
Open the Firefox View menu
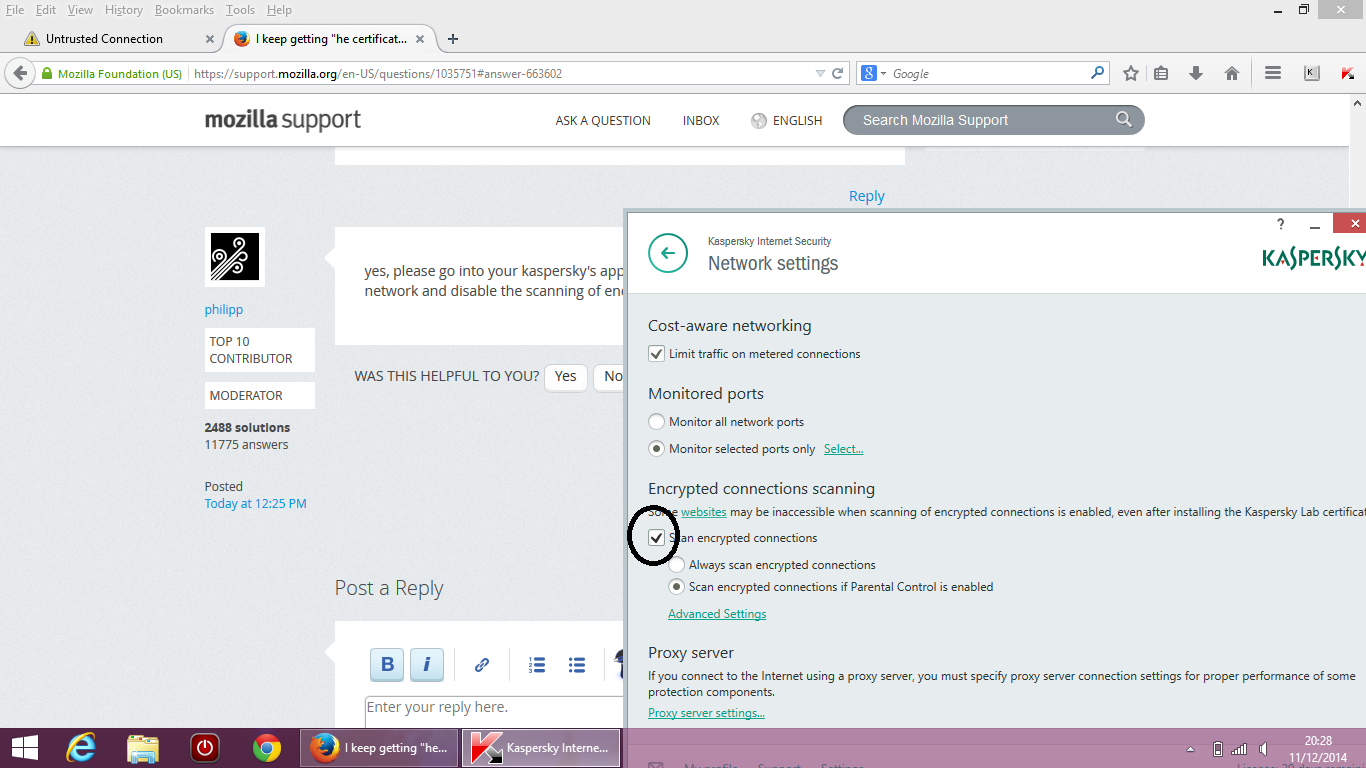click(x=80, y=10)
